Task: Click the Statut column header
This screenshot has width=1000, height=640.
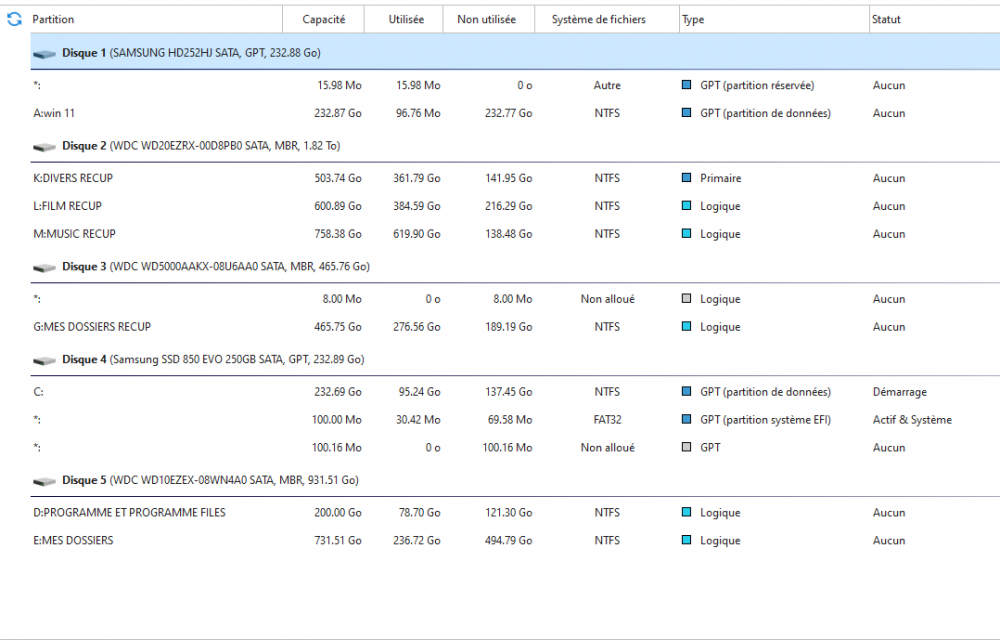Action: pos(886,19)
